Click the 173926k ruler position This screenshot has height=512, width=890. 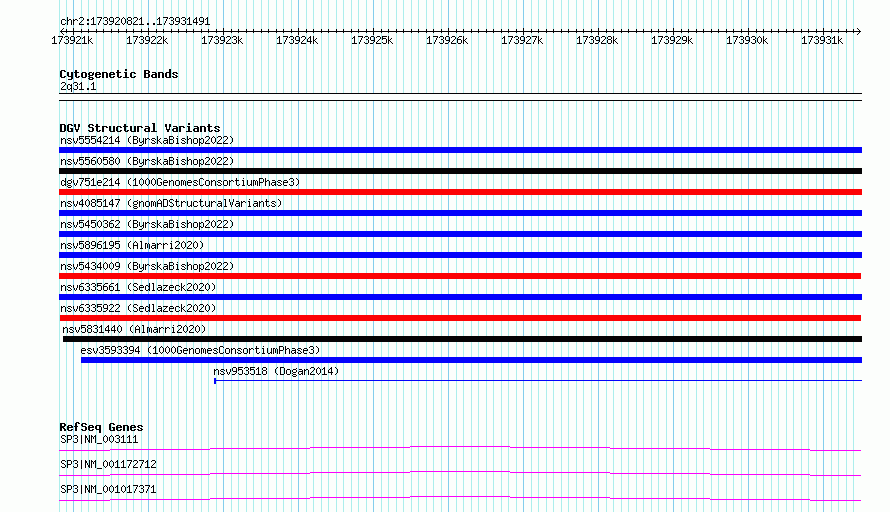(x=447, y=40)
